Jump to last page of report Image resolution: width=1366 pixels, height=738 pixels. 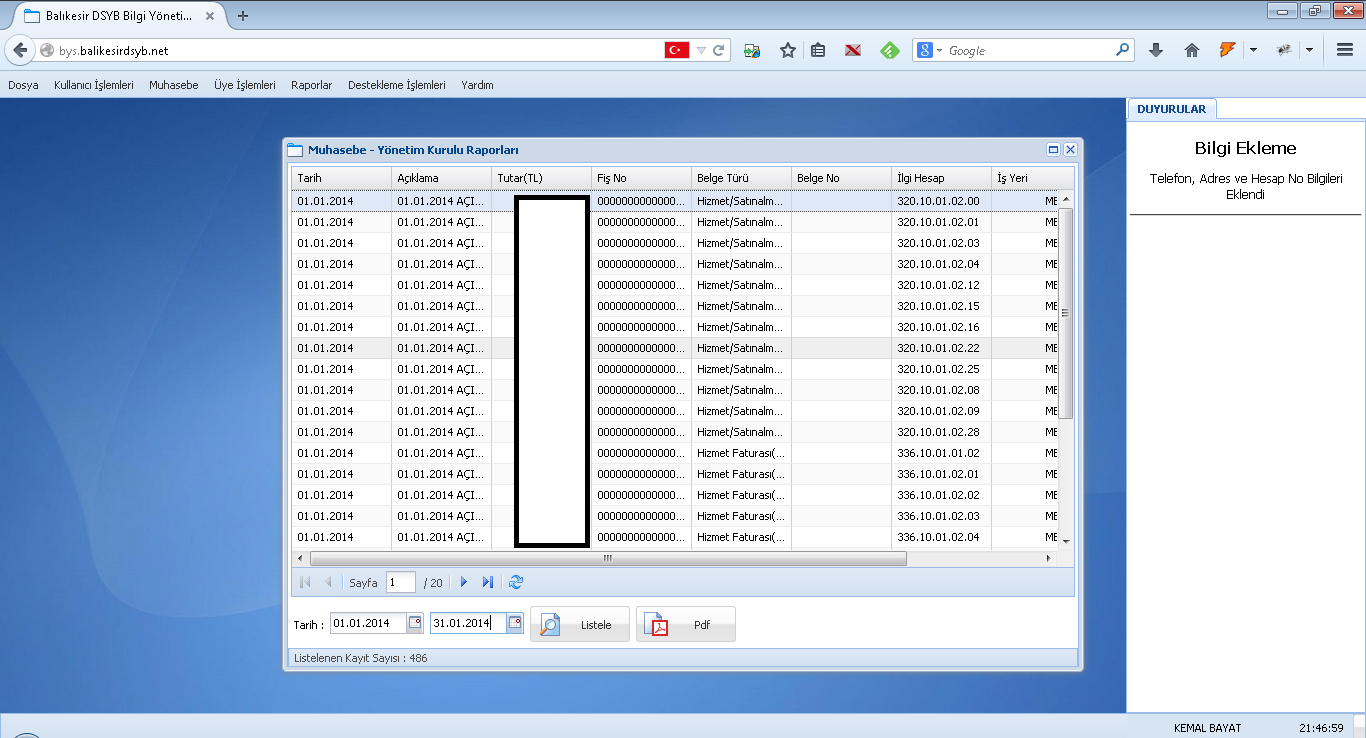[x=488, y=582]
